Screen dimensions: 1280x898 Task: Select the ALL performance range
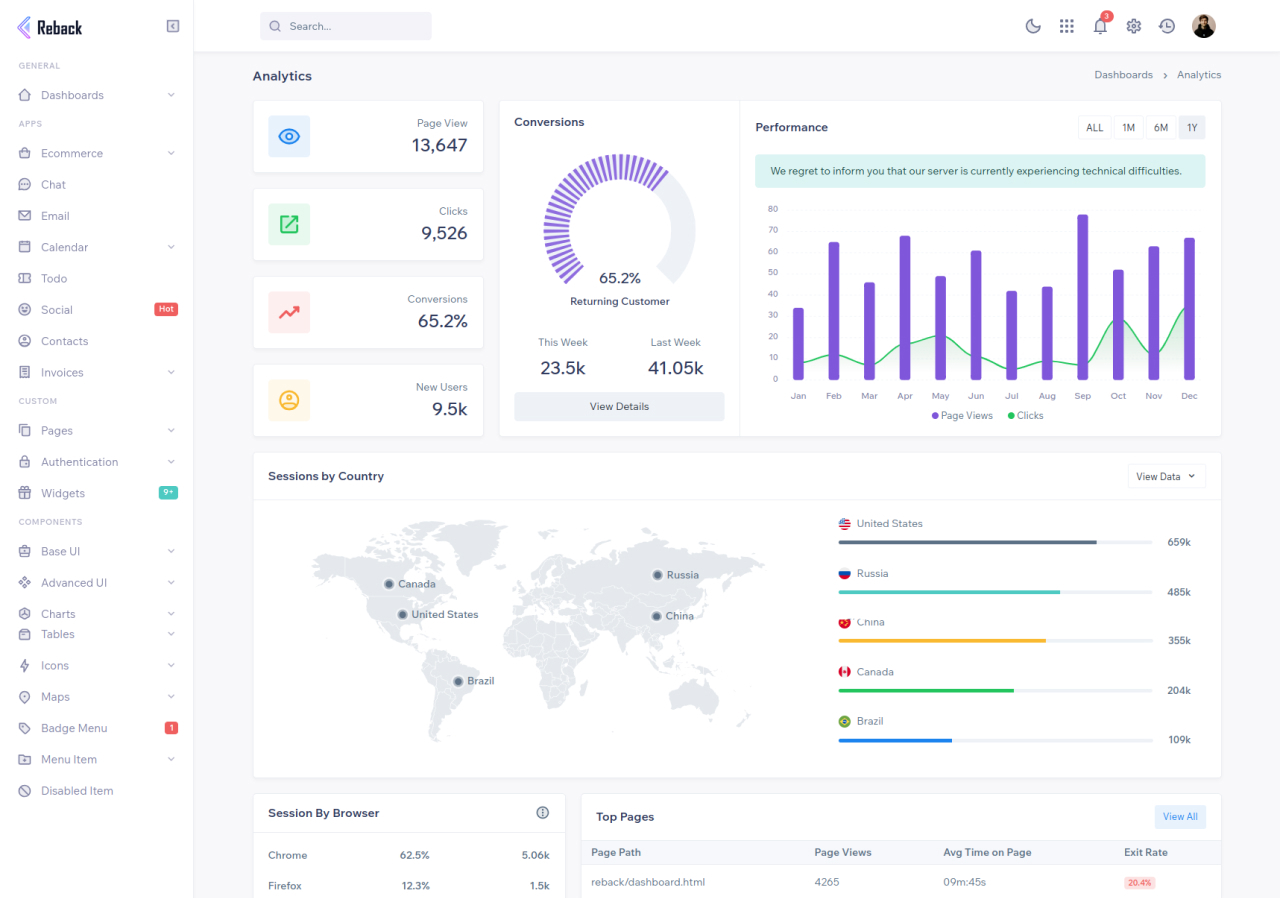pyautogui.click(x=1095, y=127)
